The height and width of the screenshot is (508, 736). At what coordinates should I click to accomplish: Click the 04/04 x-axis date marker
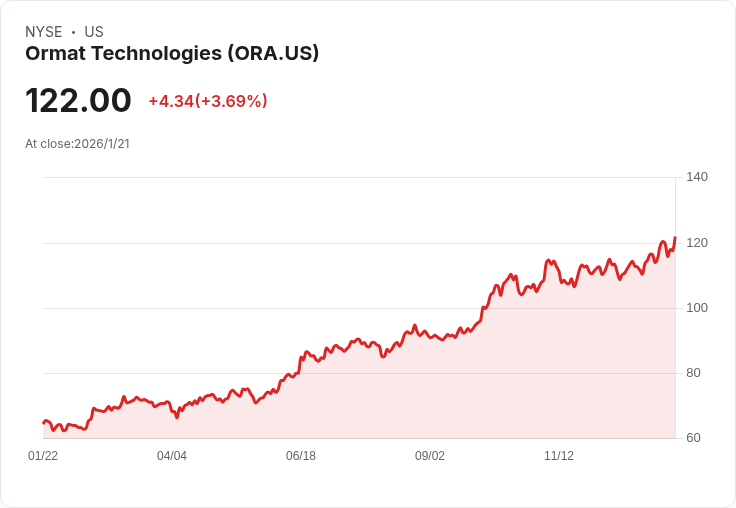tap(172, 456)
